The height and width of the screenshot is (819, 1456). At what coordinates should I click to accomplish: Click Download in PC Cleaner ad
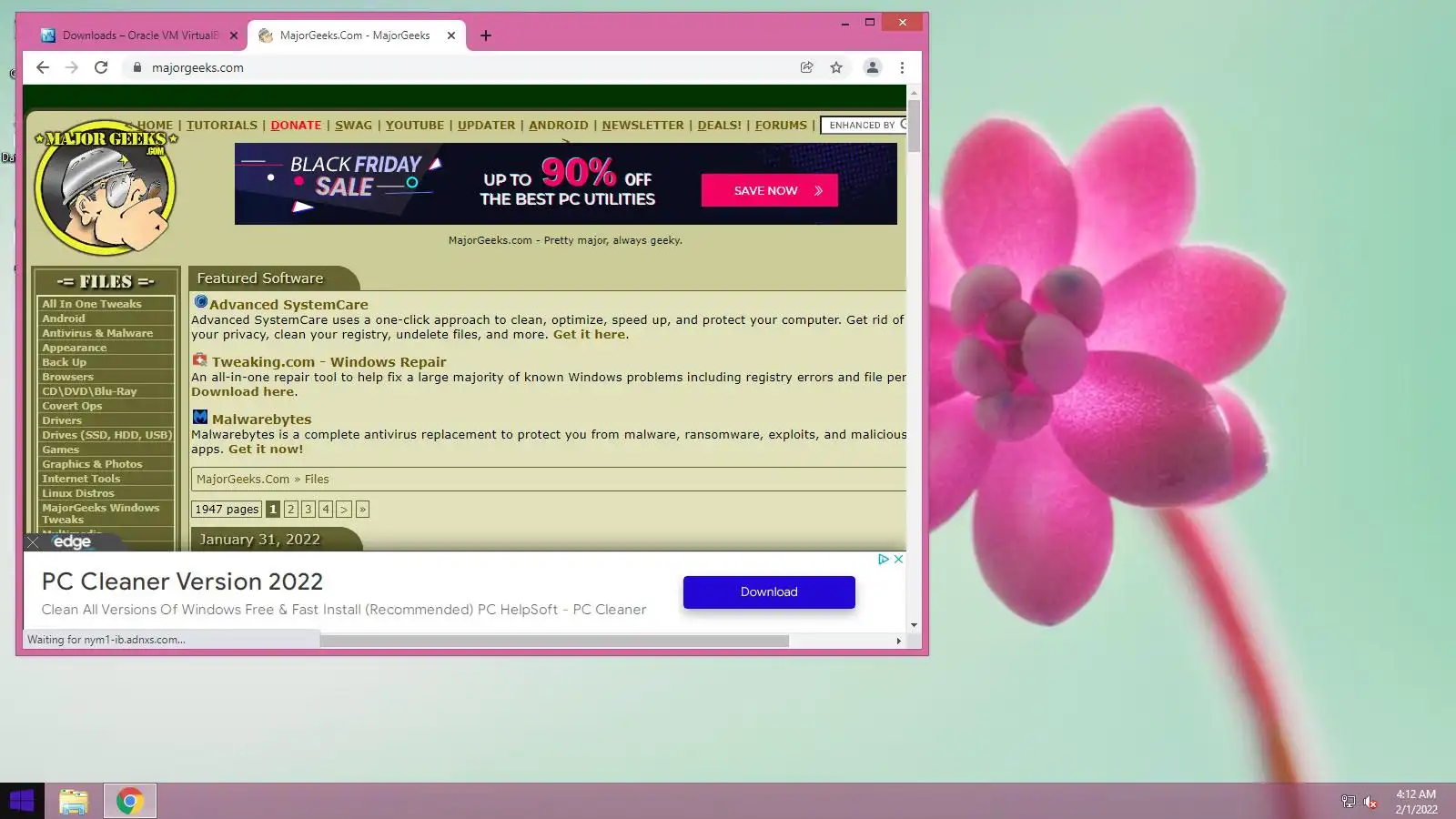point(769,591)
